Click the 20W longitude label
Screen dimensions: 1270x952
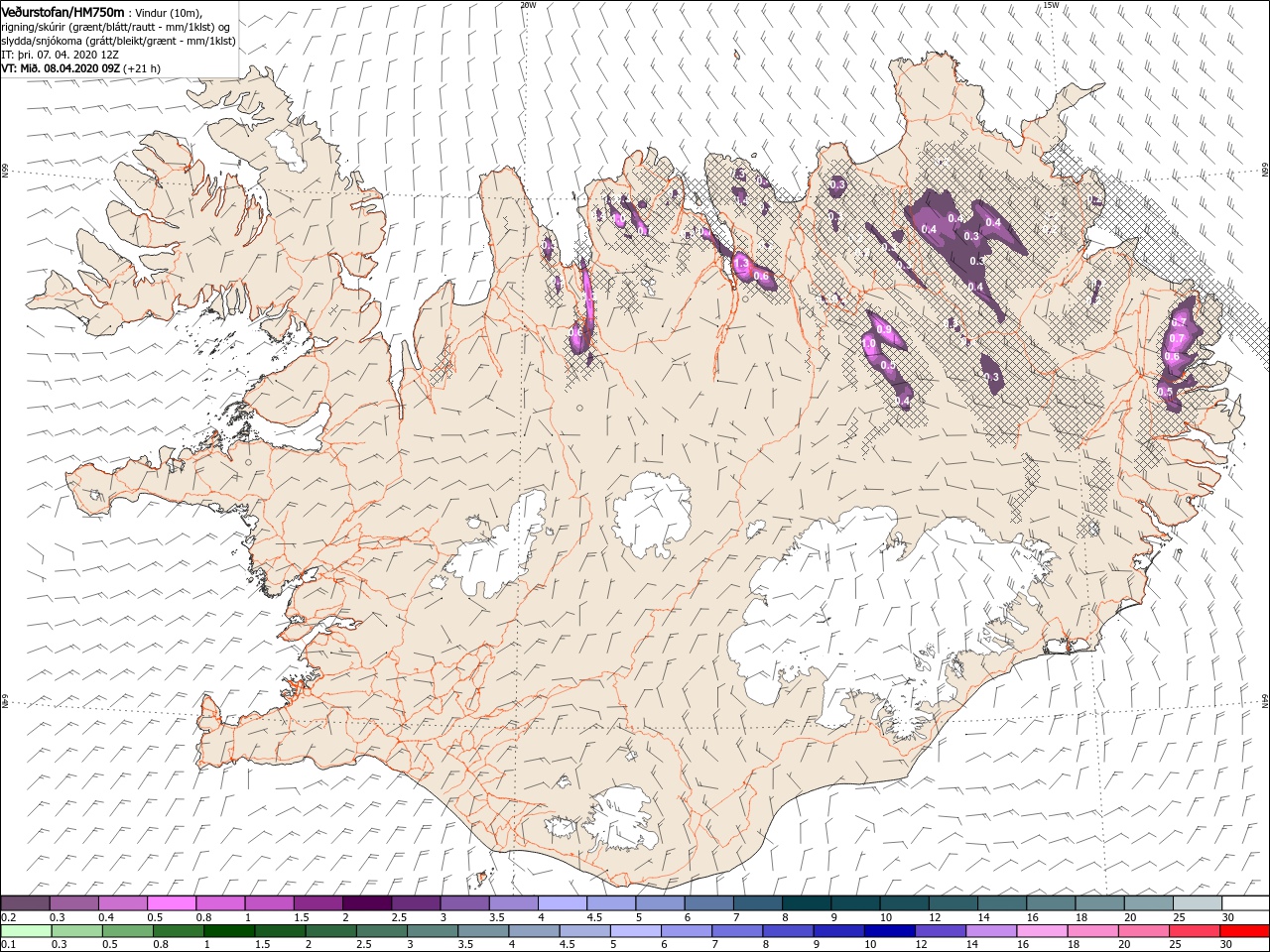click(528, 5)
